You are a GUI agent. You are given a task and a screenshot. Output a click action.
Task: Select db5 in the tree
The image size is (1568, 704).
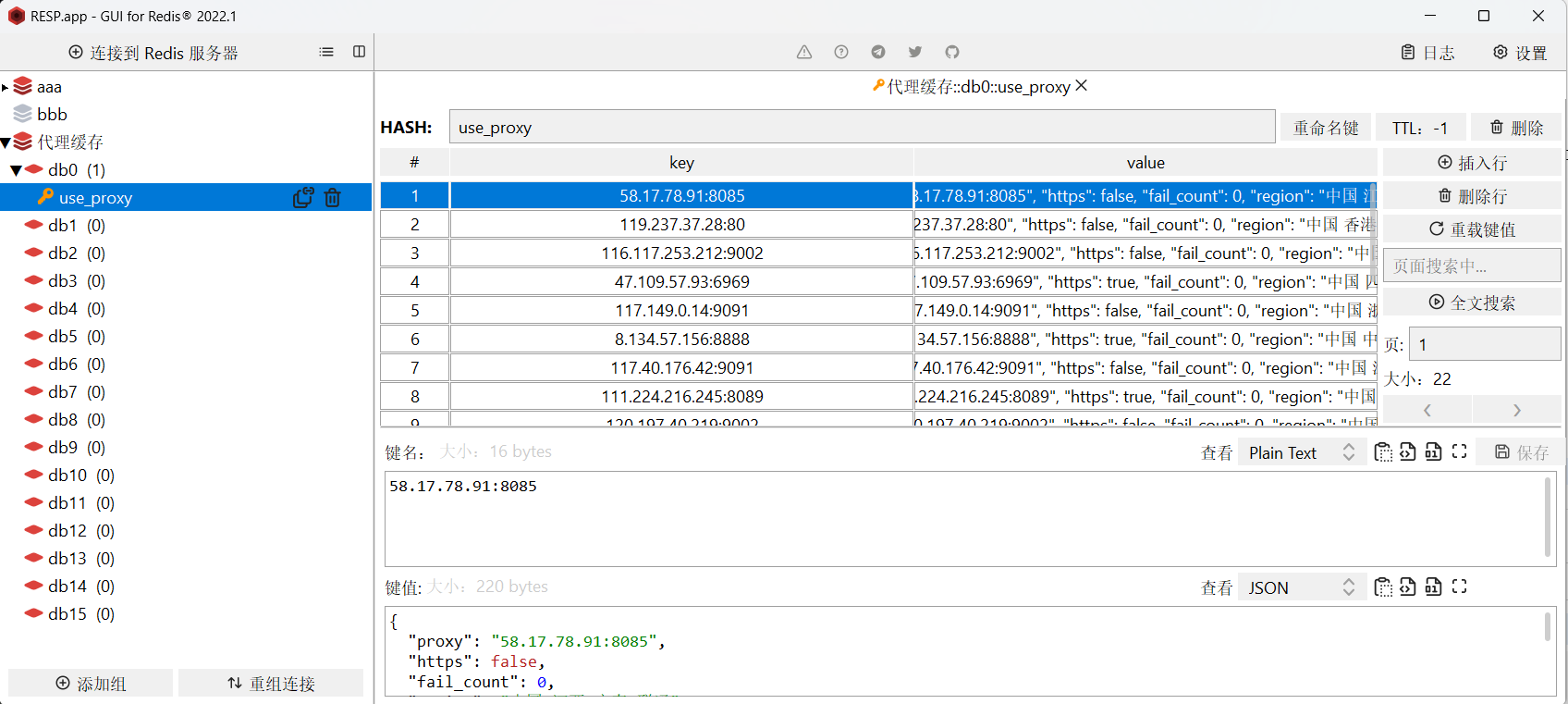[x=77, y=337]
